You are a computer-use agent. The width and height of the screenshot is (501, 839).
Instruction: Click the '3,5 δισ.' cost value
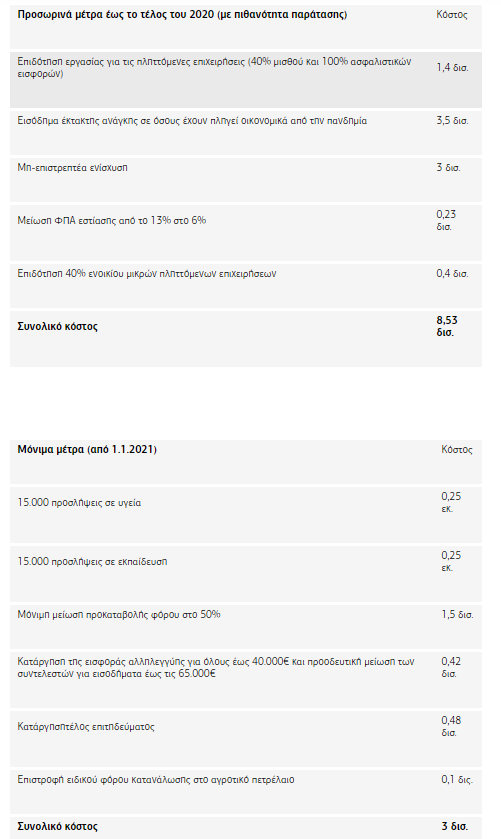click(452, 121)
